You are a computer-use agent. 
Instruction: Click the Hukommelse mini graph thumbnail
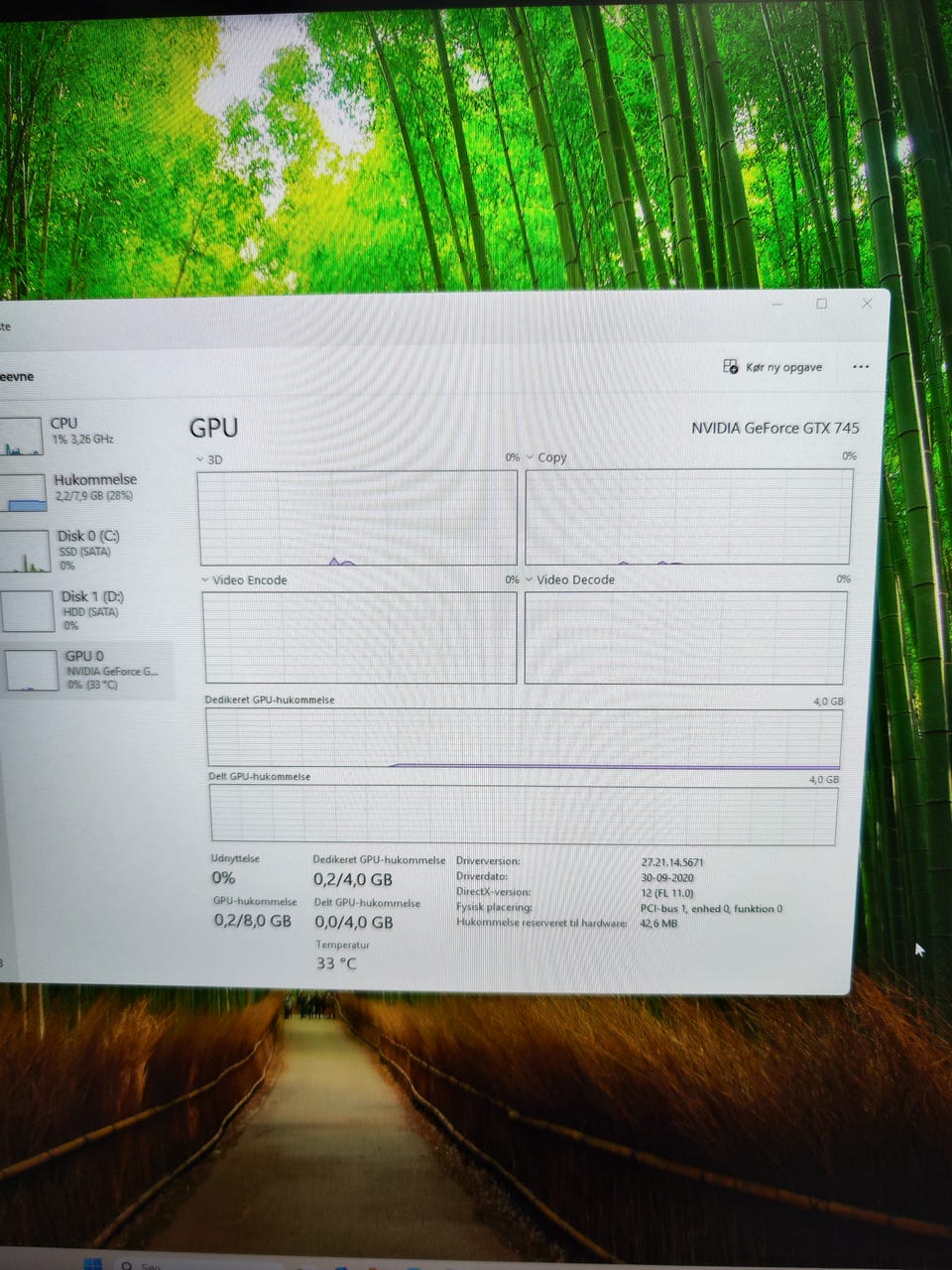(24, 493)
